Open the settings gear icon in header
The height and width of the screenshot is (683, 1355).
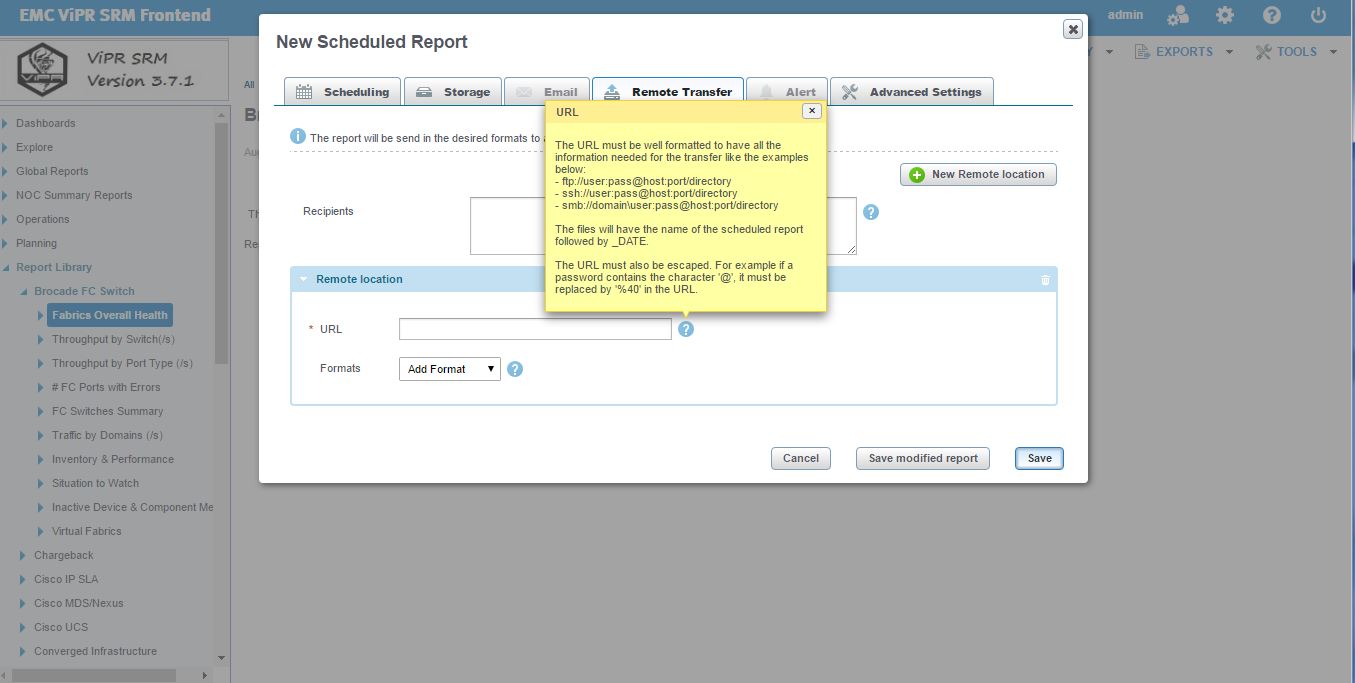1225,16
